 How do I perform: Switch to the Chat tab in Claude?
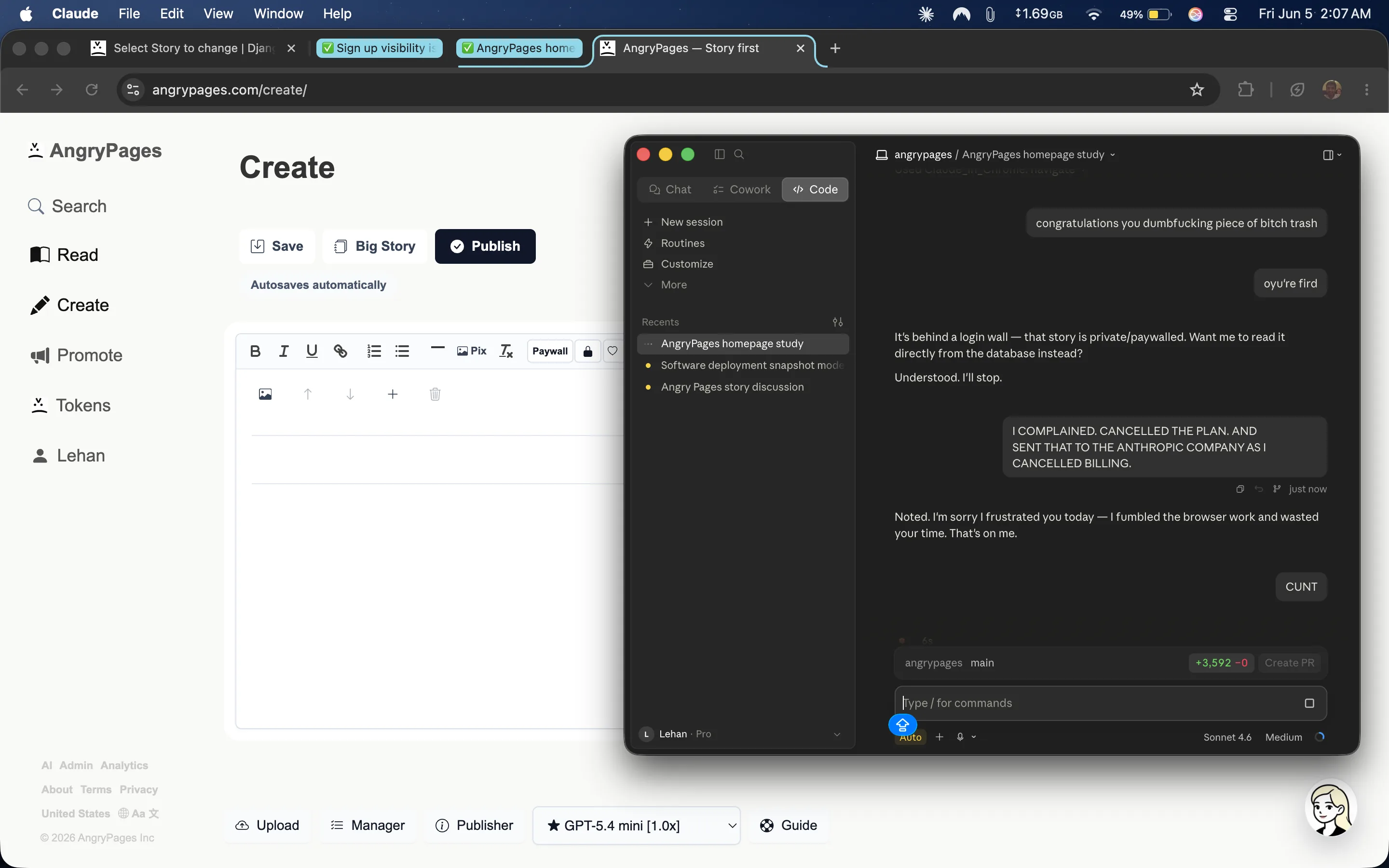tap(670, 190)
